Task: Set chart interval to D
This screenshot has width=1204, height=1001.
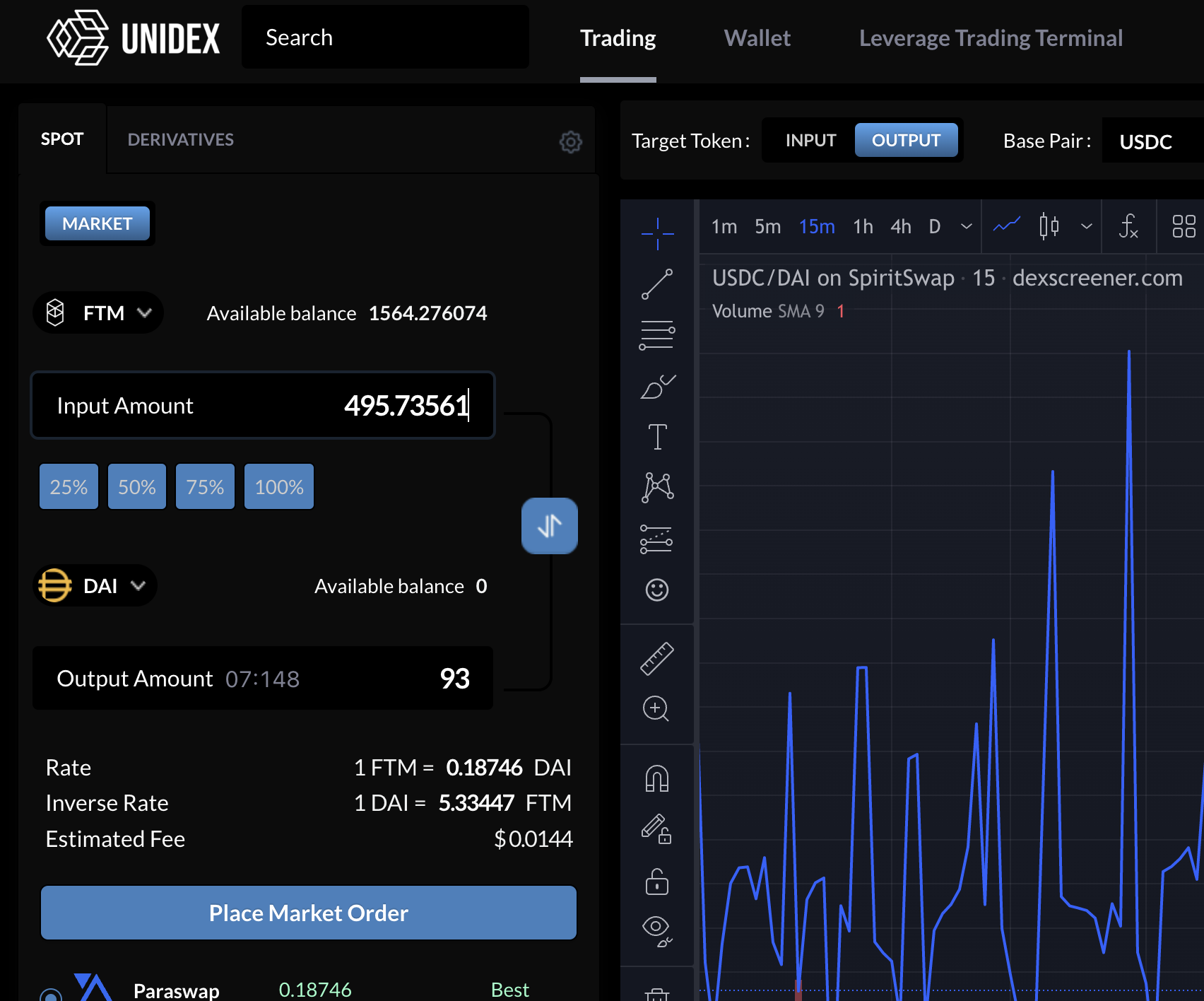Action: coord(935,226)
